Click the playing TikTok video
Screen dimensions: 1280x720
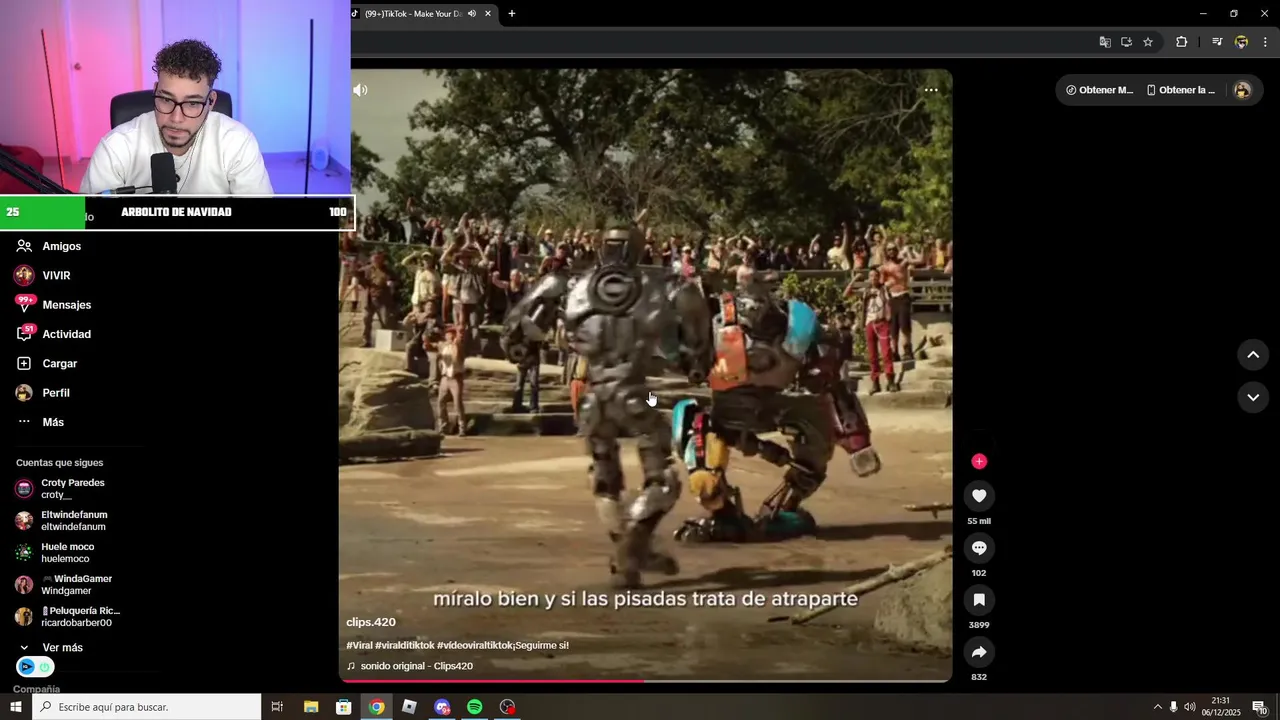click(x=645, y=375)
